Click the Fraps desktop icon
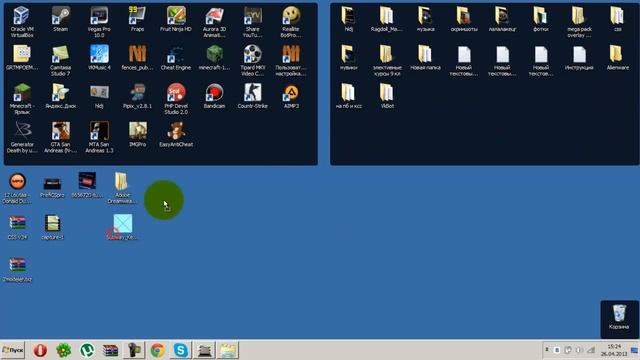The height and width of the screenshot is (360, 640). tap(137, 16)
